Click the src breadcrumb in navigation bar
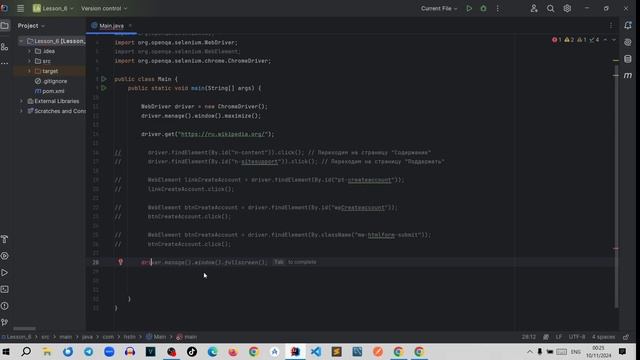 point(45,337)
